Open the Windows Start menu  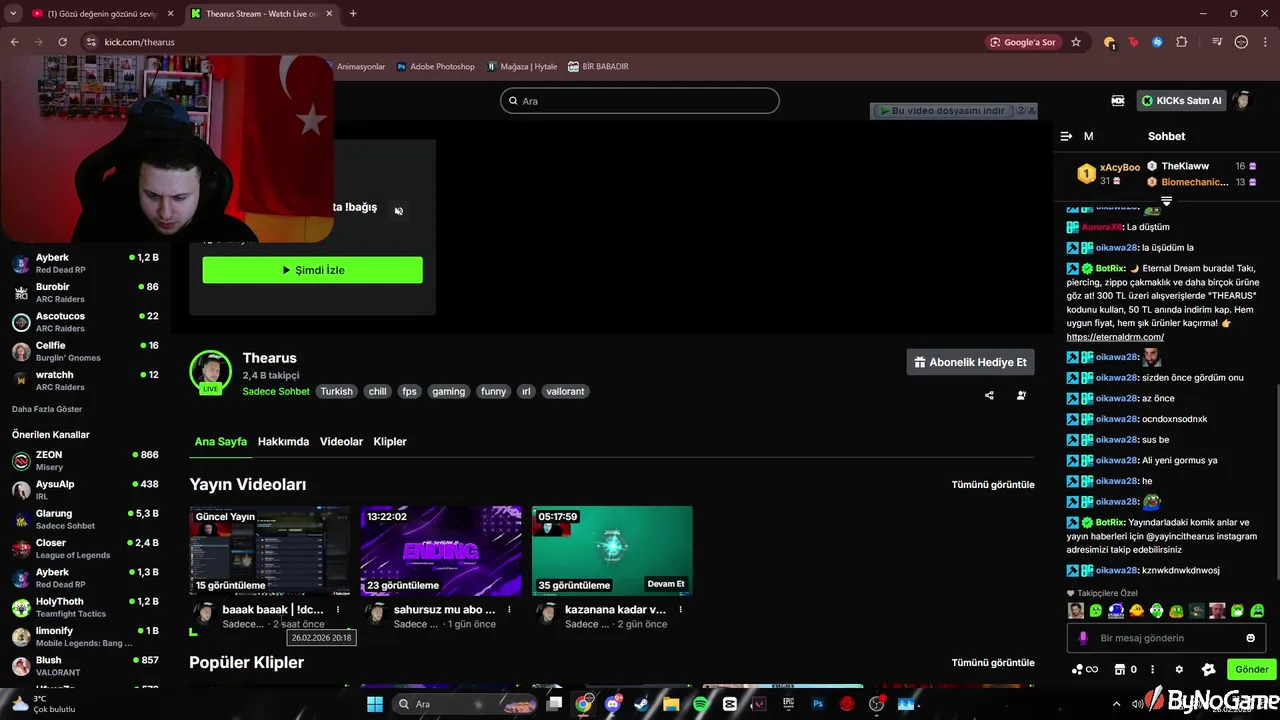point(375,704)
